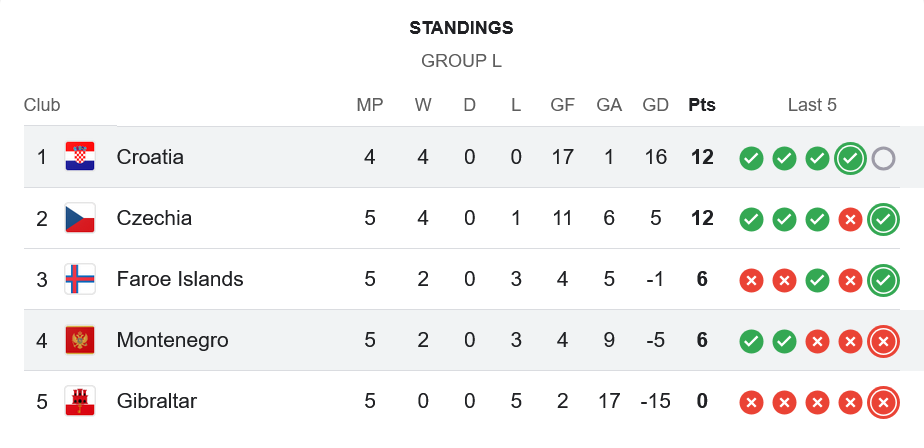
Task: Click the Gibraltar flag icon
Action: point(80,401)
